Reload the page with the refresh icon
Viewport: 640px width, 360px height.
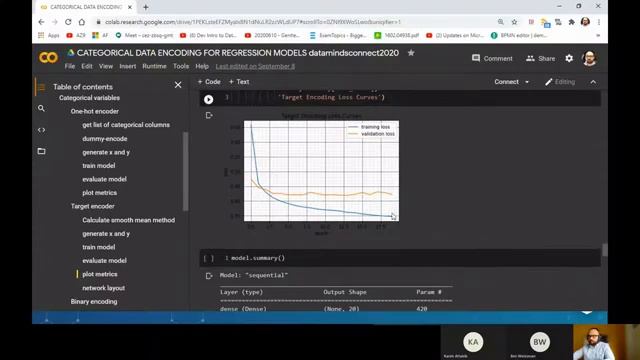tap(68, 22)
